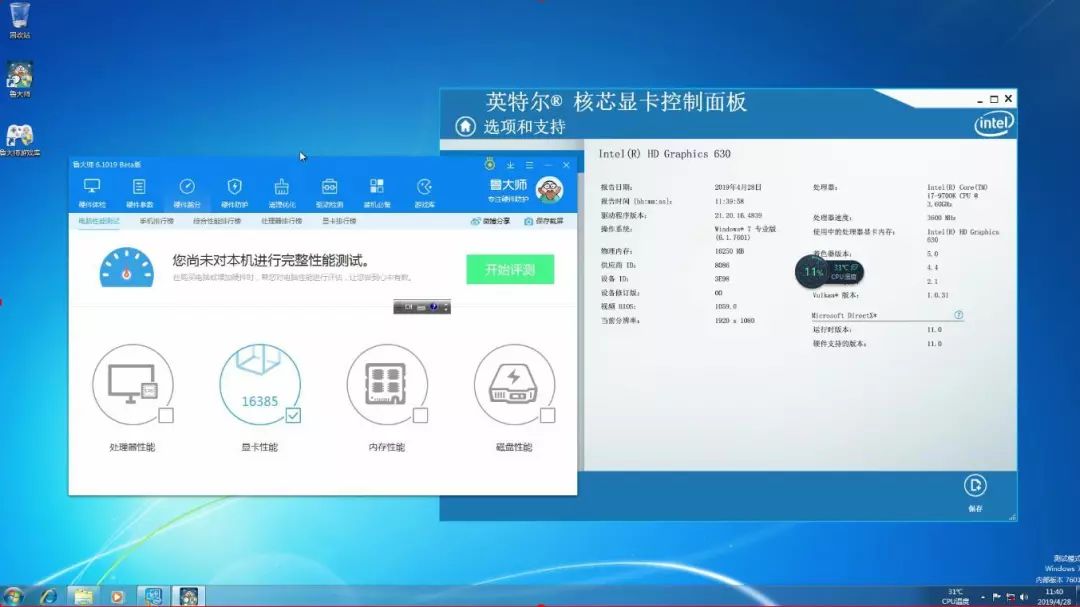
Task: Click the floating CPU temperature widget
Action: click(829, 271)
